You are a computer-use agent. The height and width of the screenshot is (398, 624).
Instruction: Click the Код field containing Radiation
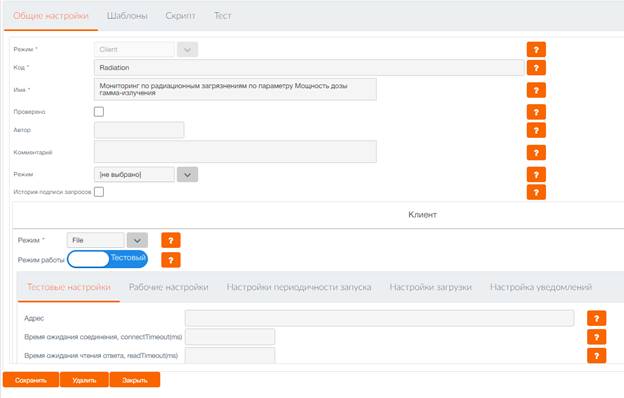pos(309,68)
